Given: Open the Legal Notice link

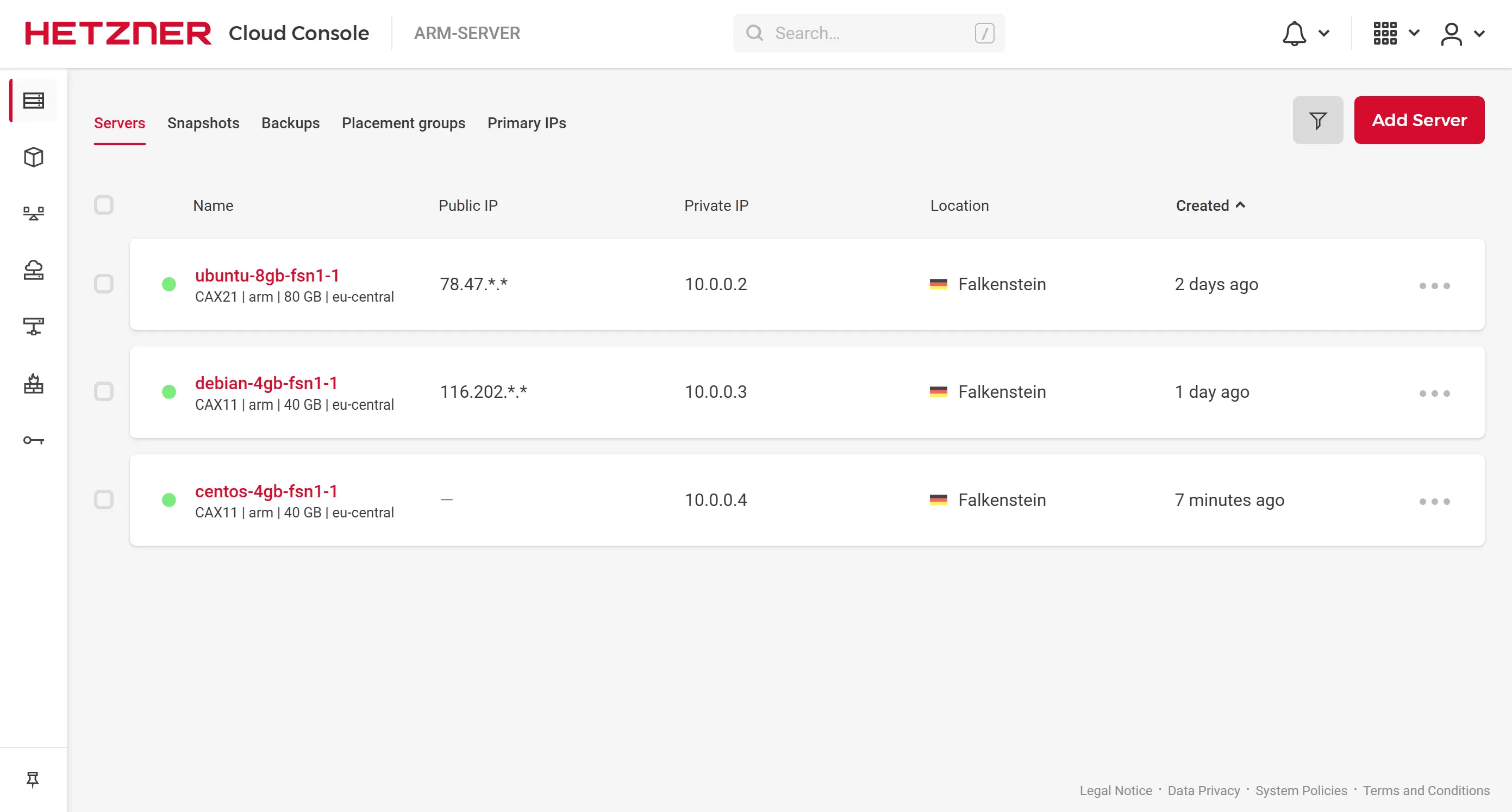Looking at the screenshot, I should pyautogui.click(x=1116, y=790).
